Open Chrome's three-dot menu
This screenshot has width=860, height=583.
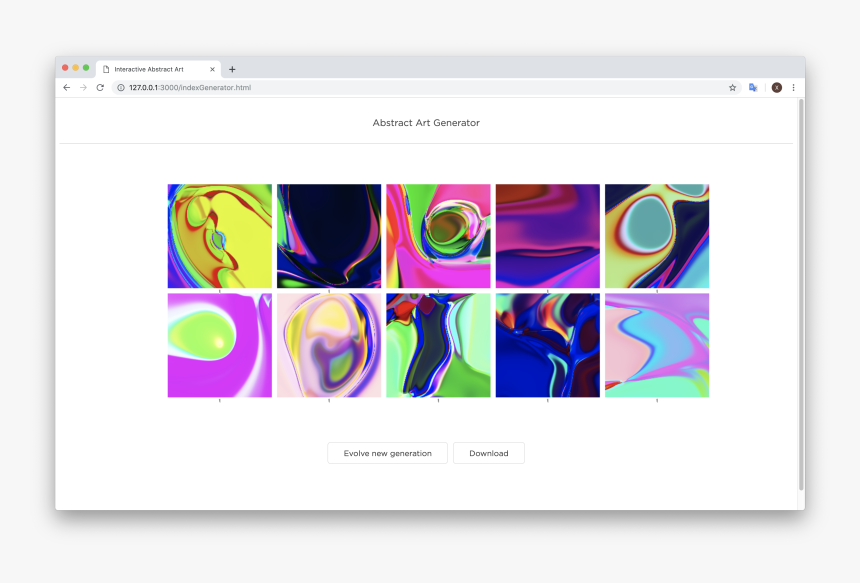793,88
